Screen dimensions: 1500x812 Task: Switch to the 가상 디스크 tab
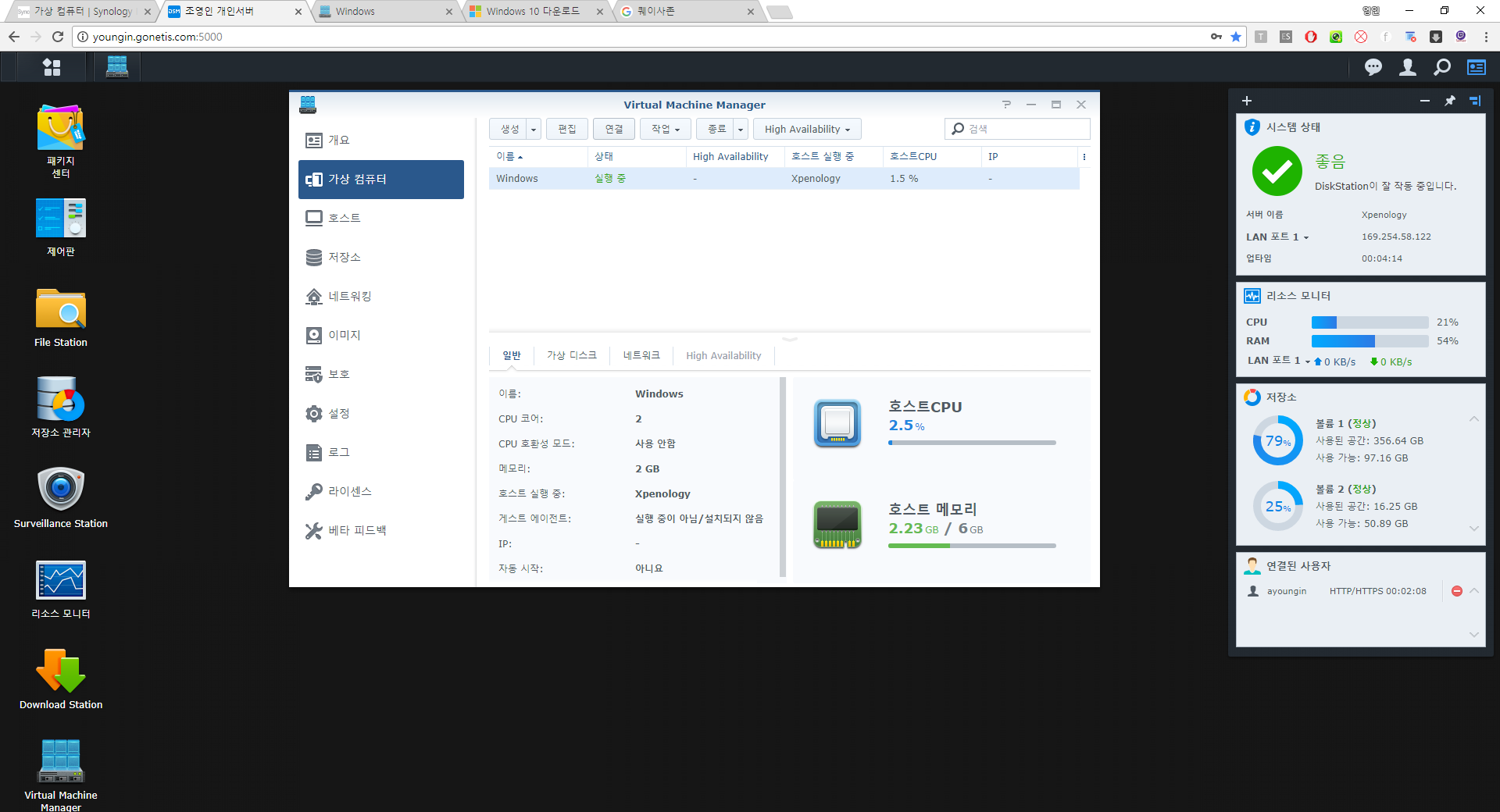(571, 355)
